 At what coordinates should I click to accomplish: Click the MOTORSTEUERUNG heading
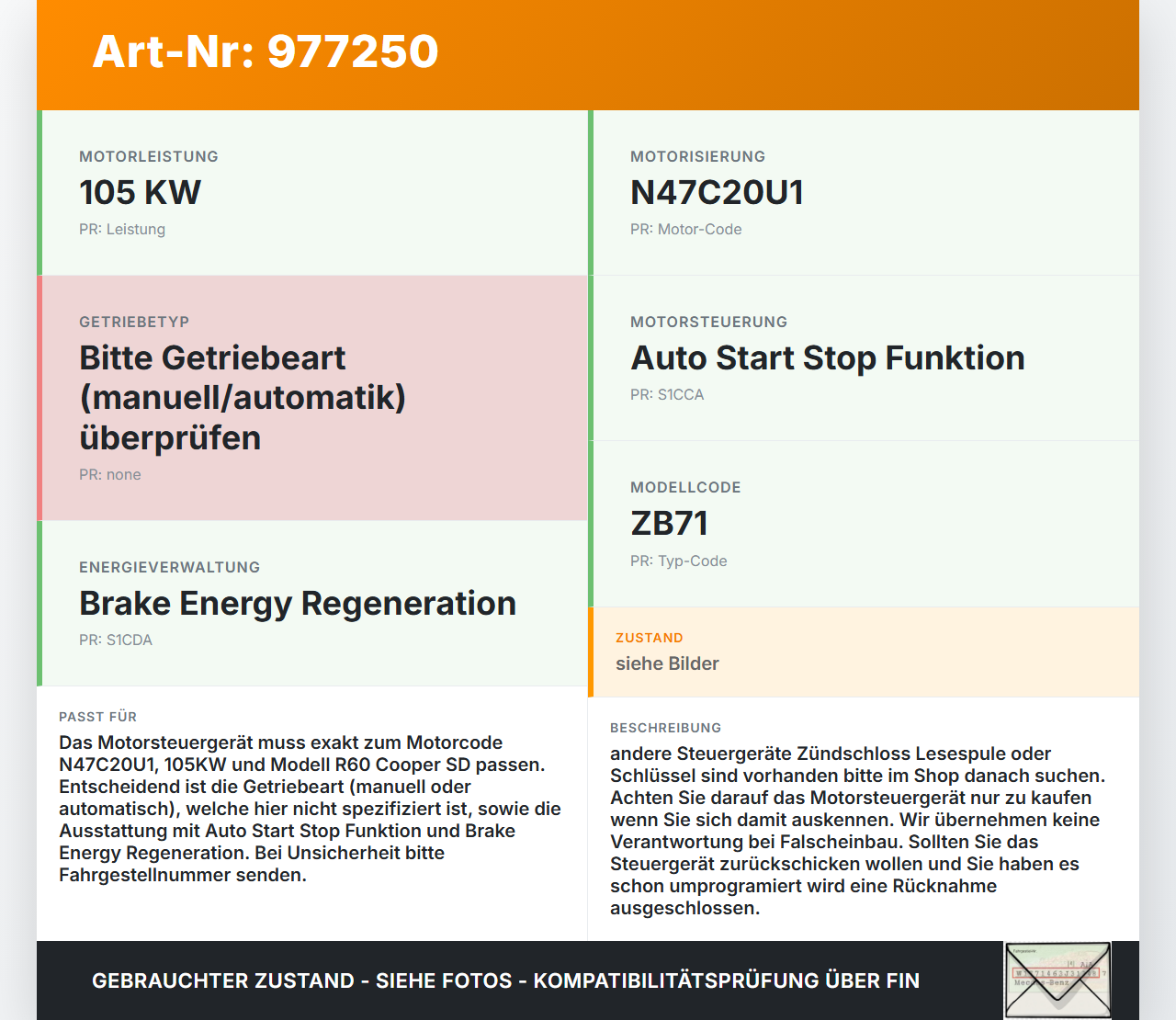coord(708,323)
